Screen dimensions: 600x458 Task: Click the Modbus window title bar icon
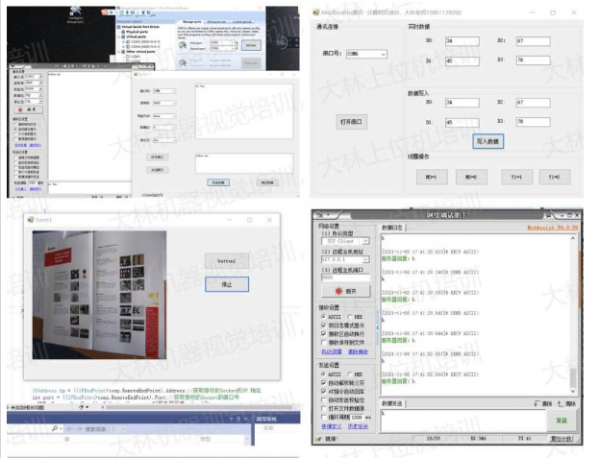(x=316, y=12)
